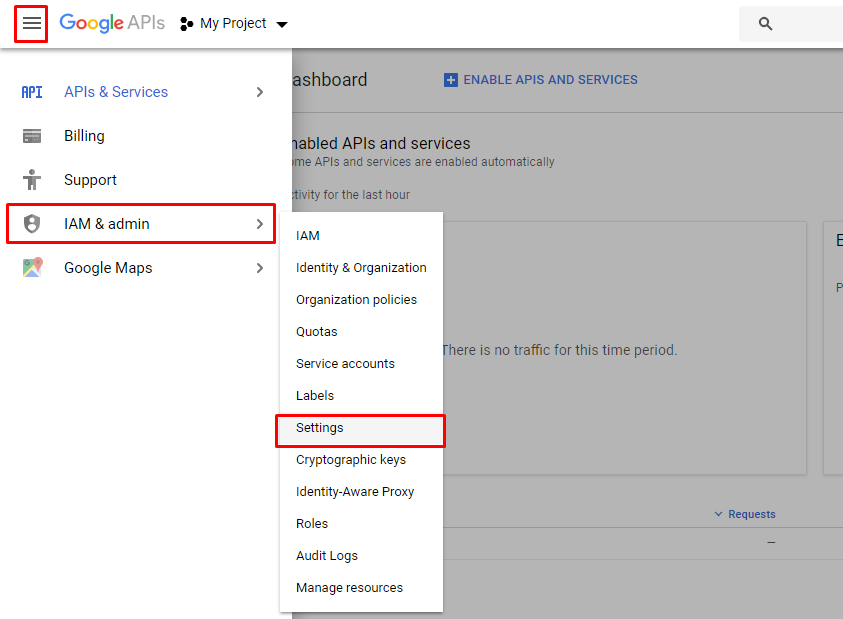Open Audit Logs from the submenu
843x619 pixels.
point(361,556)
